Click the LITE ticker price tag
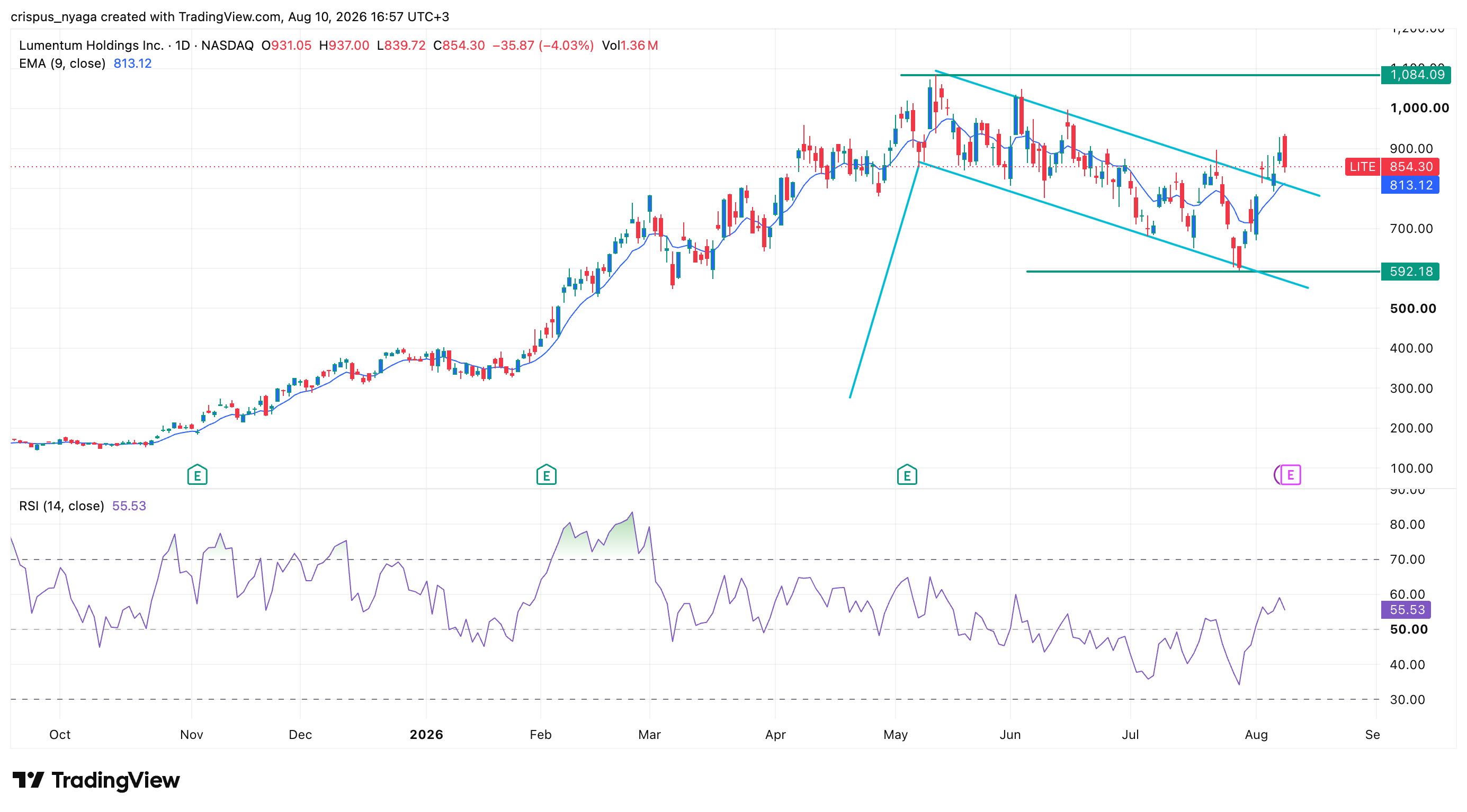This screenshot has width=1467, height=812. tap(1363, 167)
